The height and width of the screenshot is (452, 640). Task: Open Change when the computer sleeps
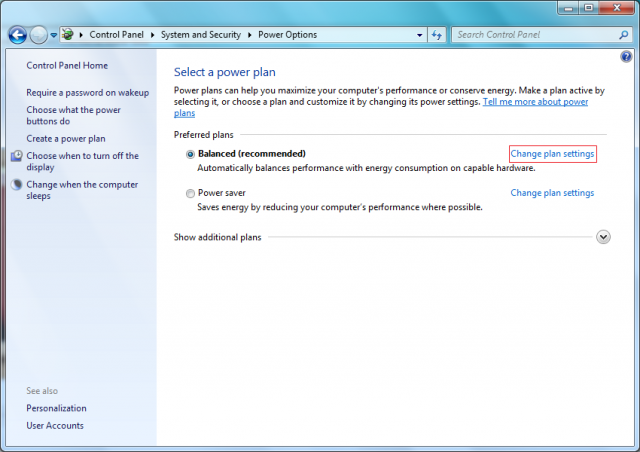(x=82, y=190)
